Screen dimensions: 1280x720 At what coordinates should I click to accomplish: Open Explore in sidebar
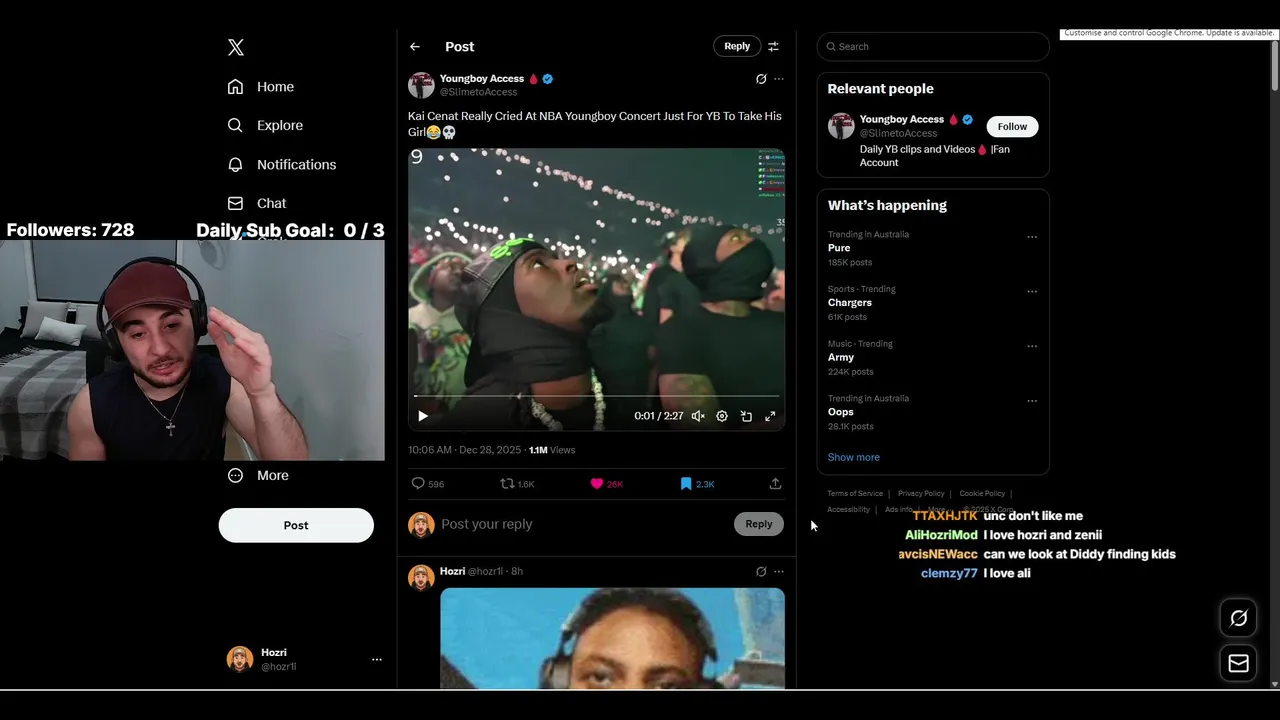click(265, 125)
